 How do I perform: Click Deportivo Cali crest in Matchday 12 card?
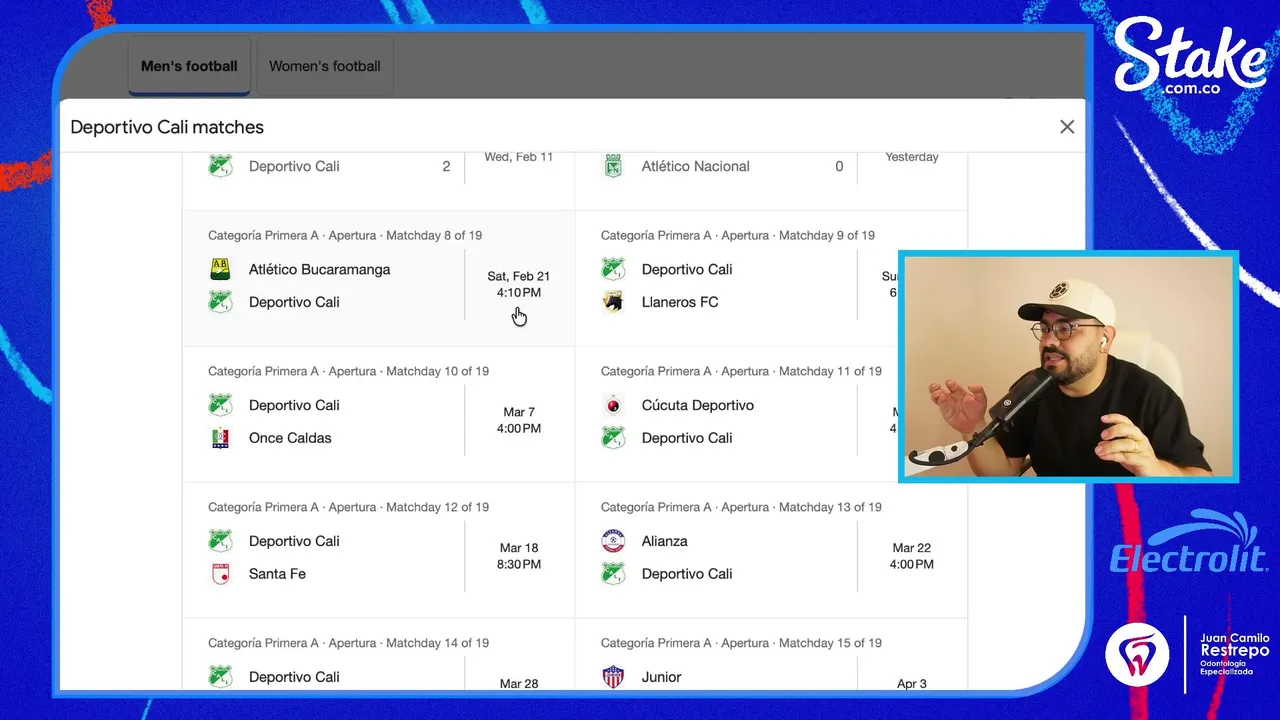220,541
